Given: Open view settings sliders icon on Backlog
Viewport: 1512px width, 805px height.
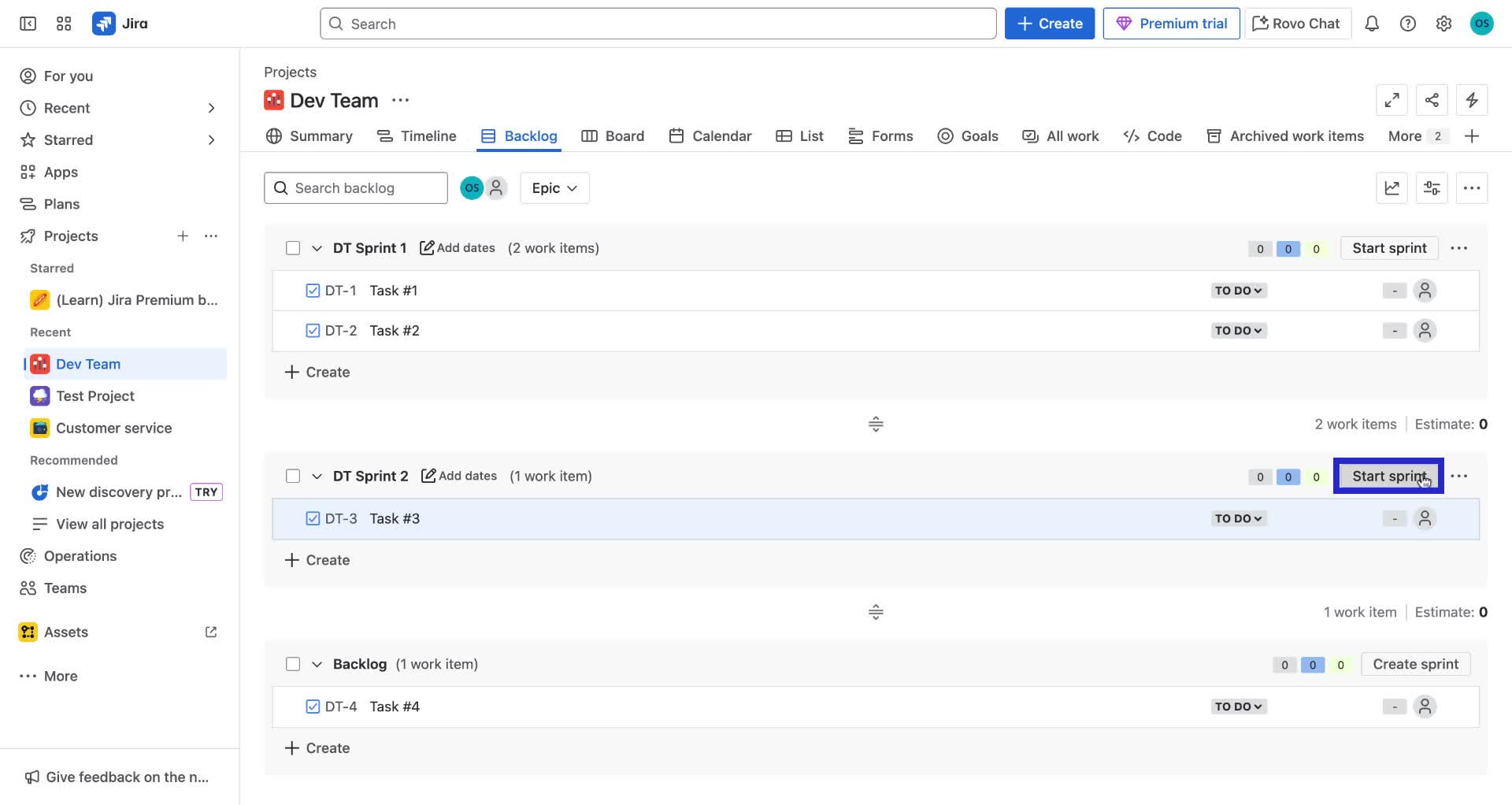Looking at the screenshot, I should click(1431, 187).
